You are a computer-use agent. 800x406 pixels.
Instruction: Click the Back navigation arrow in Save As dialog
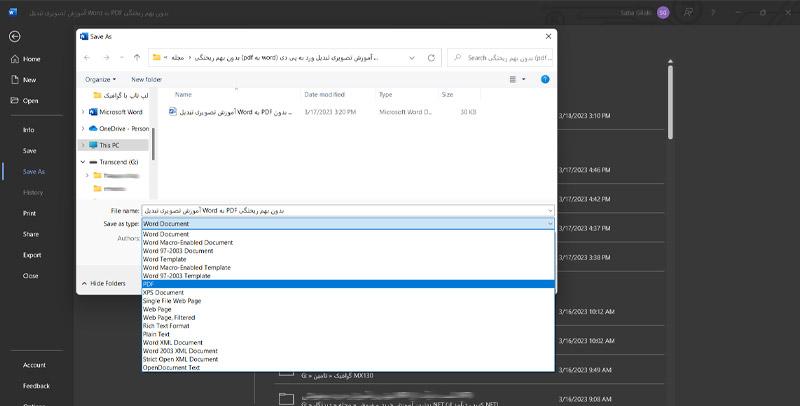tap(89, 58)
